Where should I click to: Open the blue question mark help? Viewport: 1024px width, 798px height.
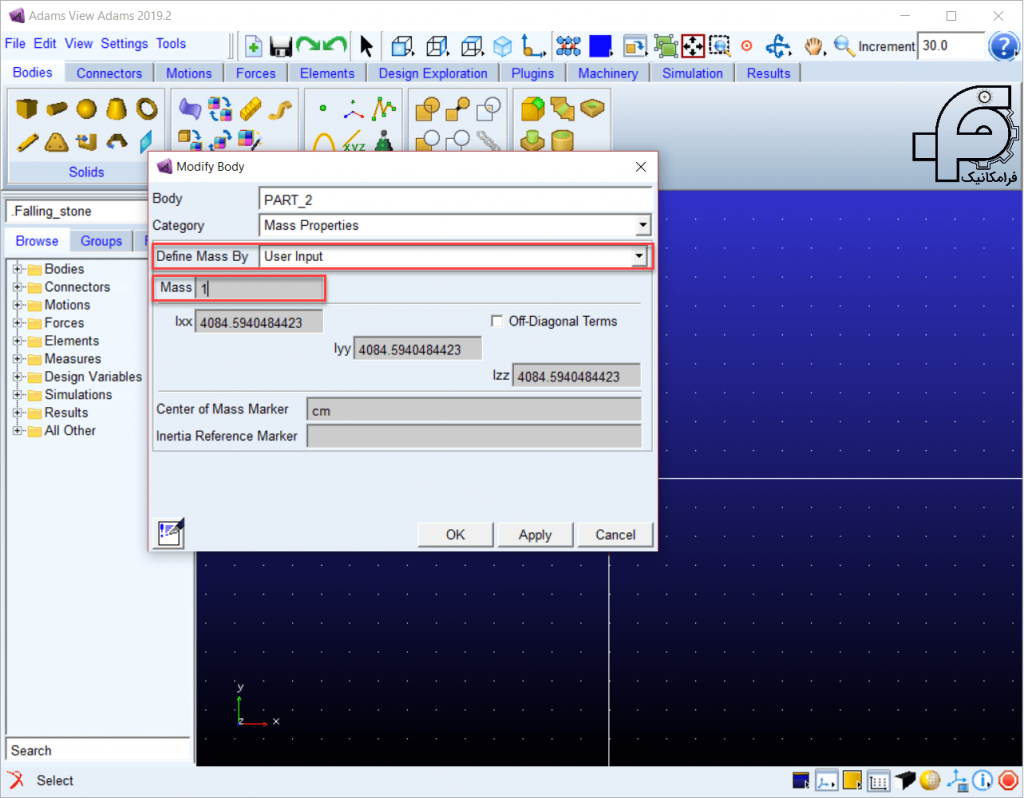(x=1003, y=46)
